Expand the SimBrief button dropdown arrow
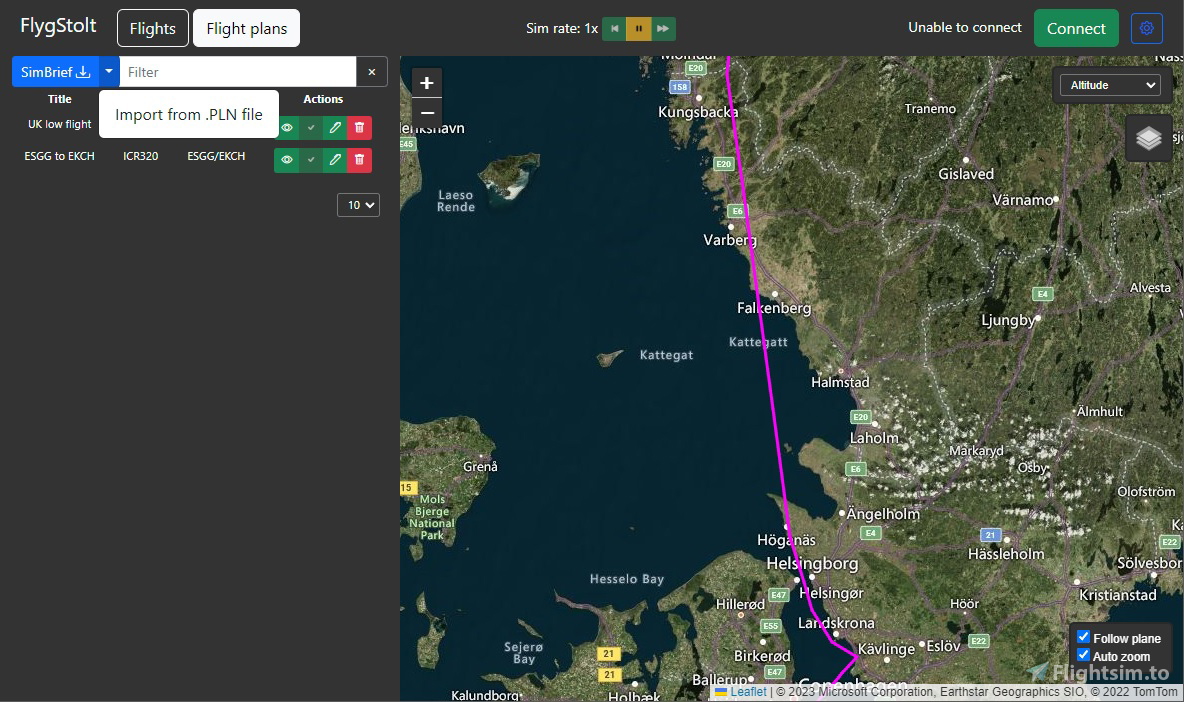The image size is (1184, 702). tap(109, 71)
